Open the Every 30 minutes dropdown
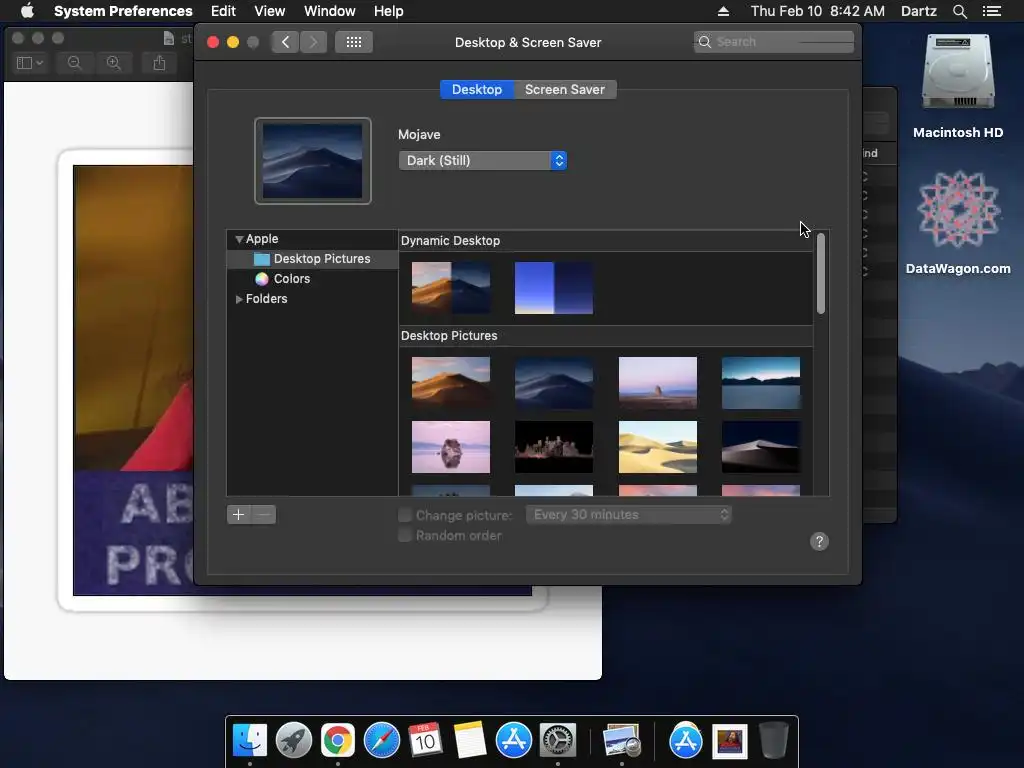The image size is (1024, 768). point(629,515)
